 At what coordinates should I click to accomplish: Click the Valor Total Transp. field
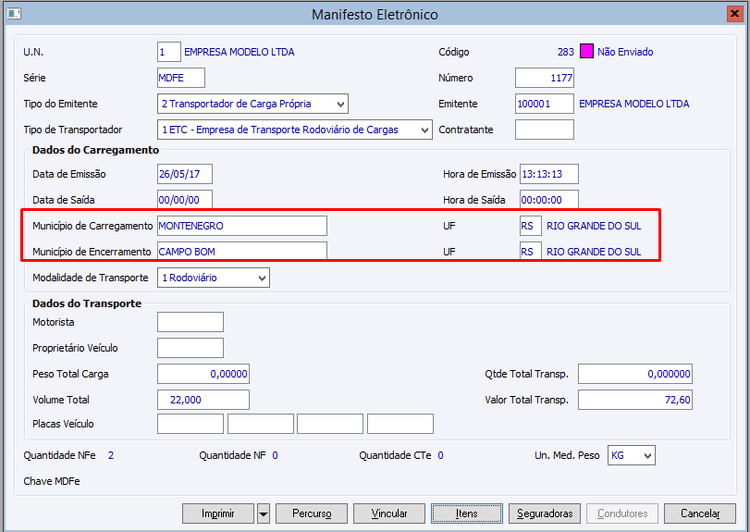click(x=635, y=399)
